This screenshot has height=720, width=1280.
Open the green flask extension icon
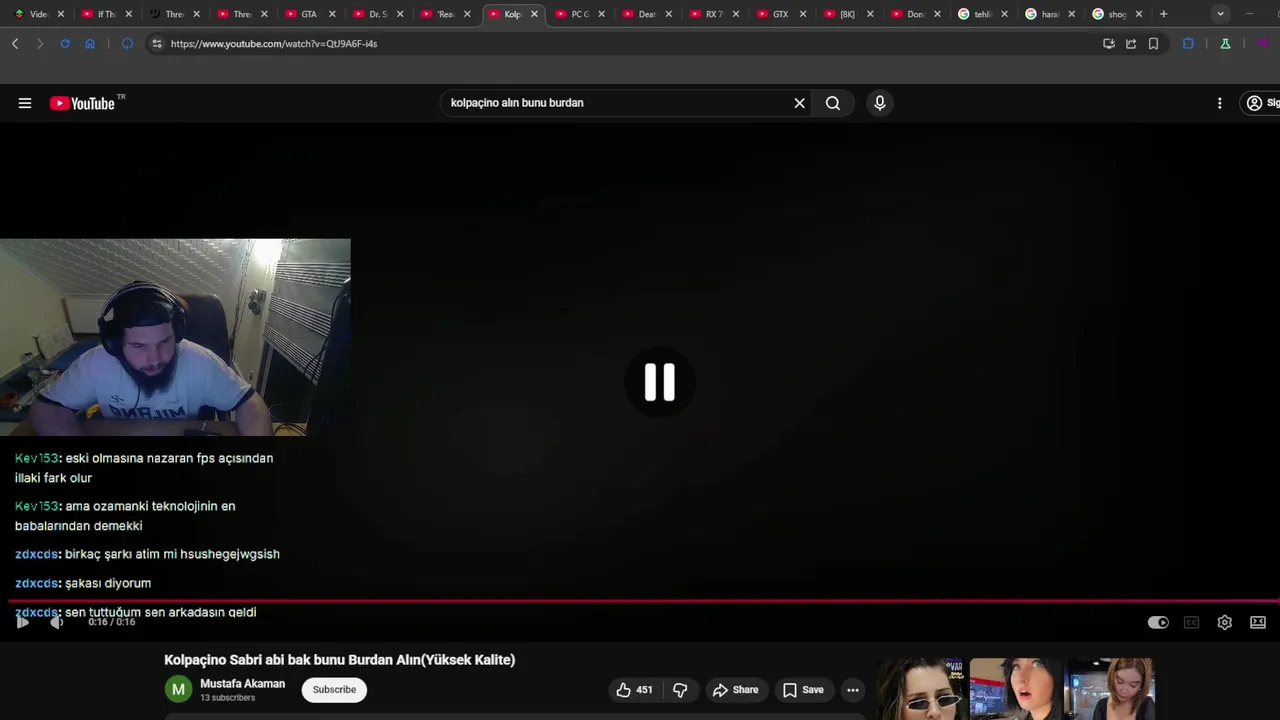(1225, 44)
